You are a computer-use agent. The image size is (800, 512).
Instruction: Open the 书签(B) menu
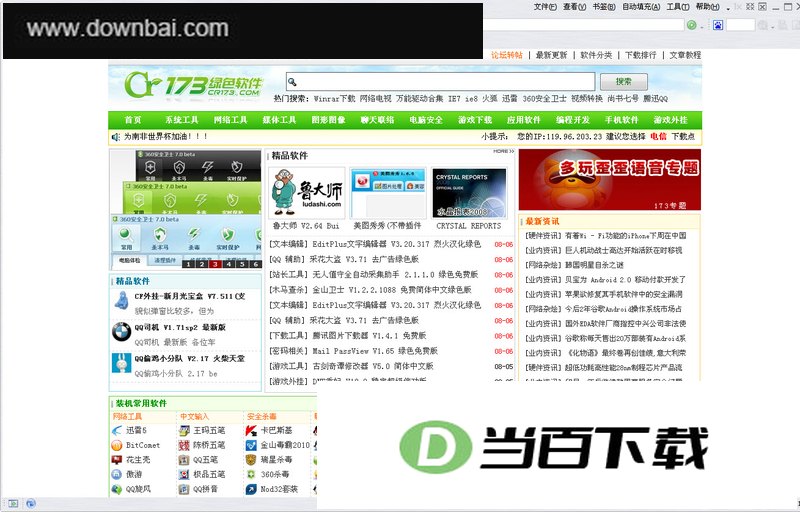click(x=604, y=7)
